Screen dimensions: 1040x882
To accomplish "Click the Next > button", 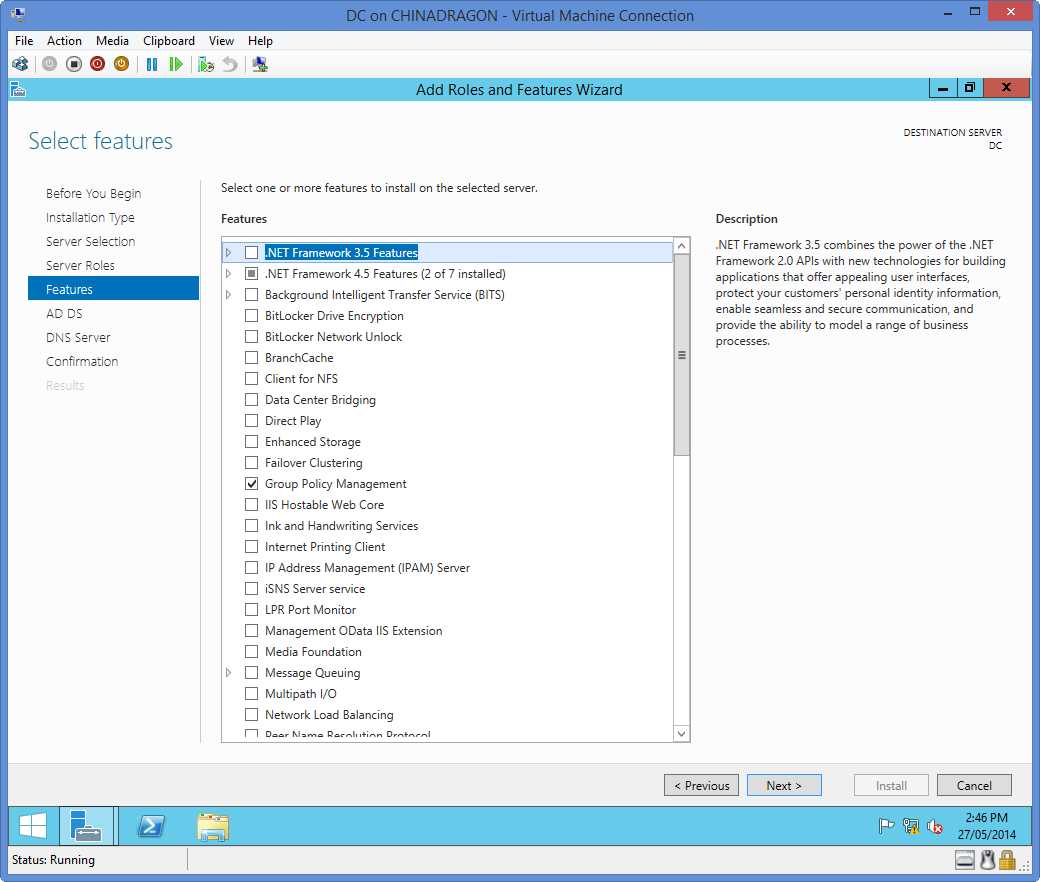I will tap(784, 785).
